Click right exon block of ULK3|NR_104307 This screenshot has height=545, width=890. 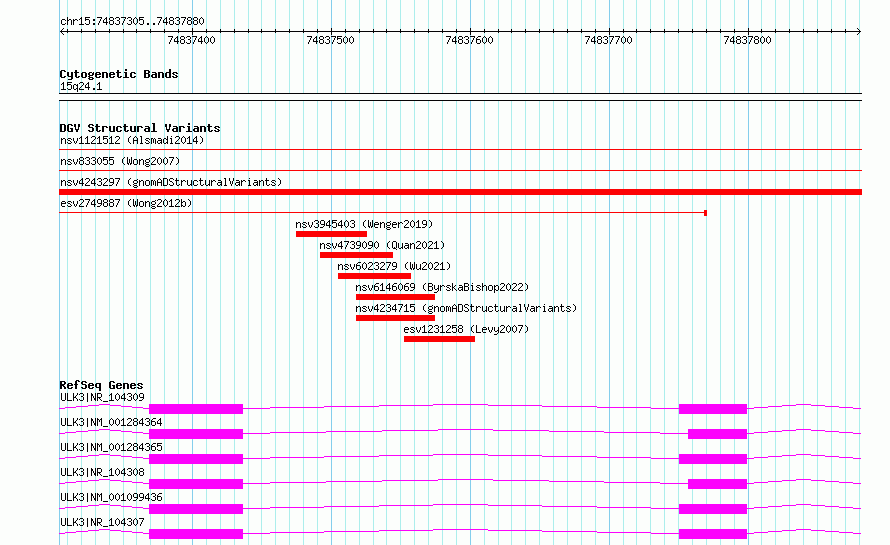pyautogui.click(x=713, y=534)
